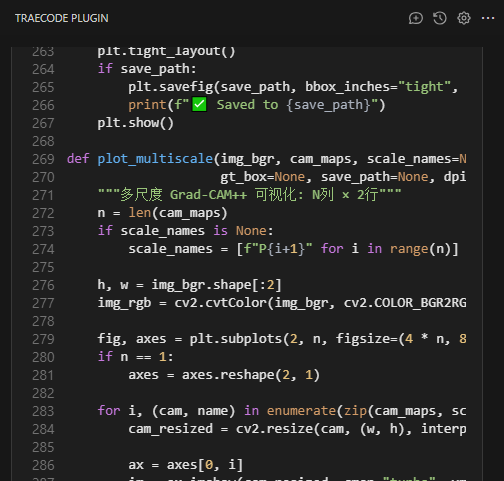
Task: Open plugin settings gear icon
Action: point(464,18)
